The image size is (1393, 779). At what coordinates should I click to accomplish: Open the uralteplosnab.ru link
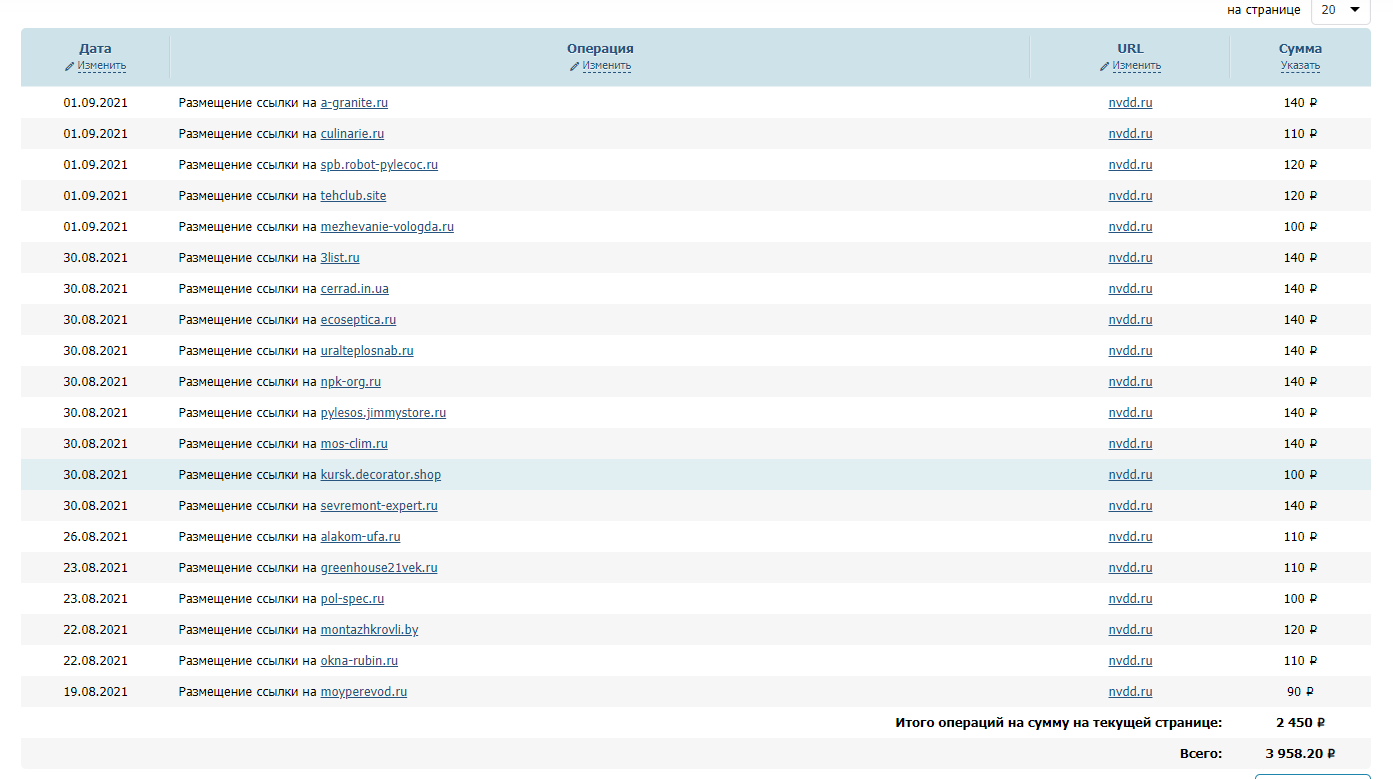point(367,351)
